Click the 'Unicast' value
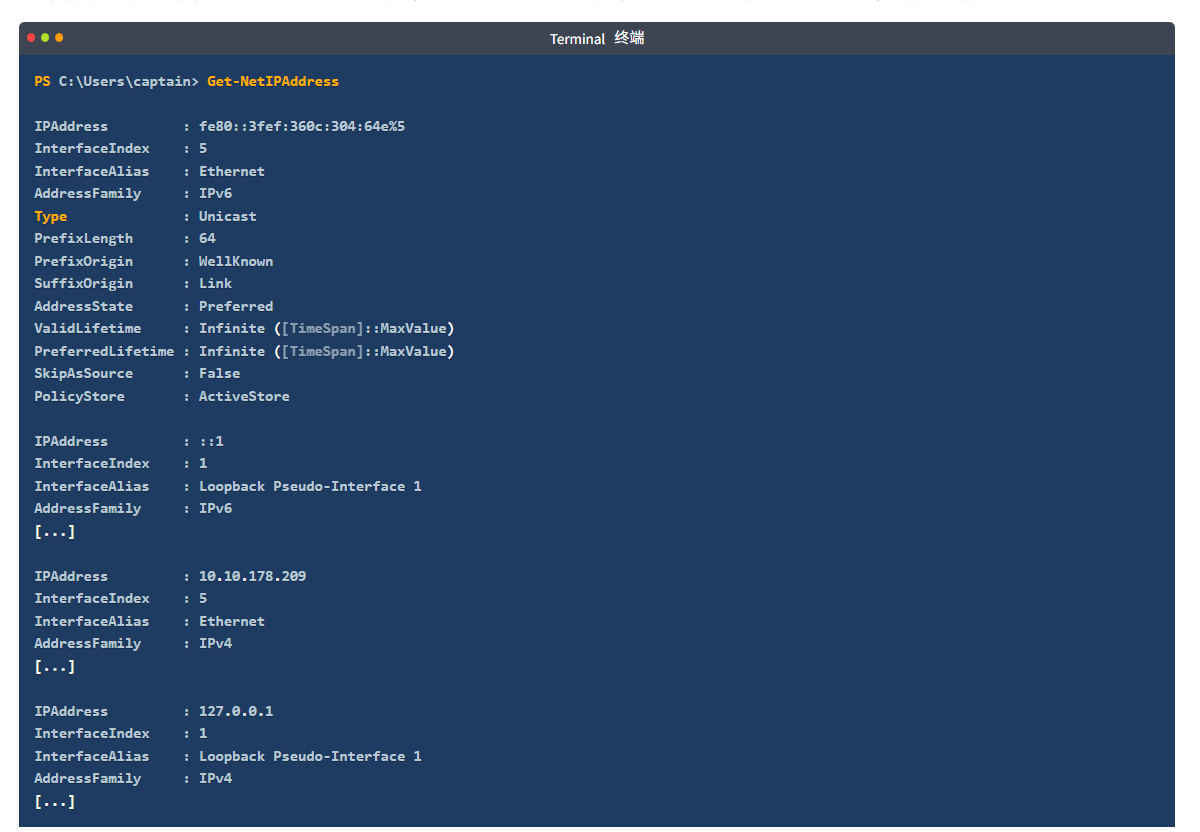 228,216
